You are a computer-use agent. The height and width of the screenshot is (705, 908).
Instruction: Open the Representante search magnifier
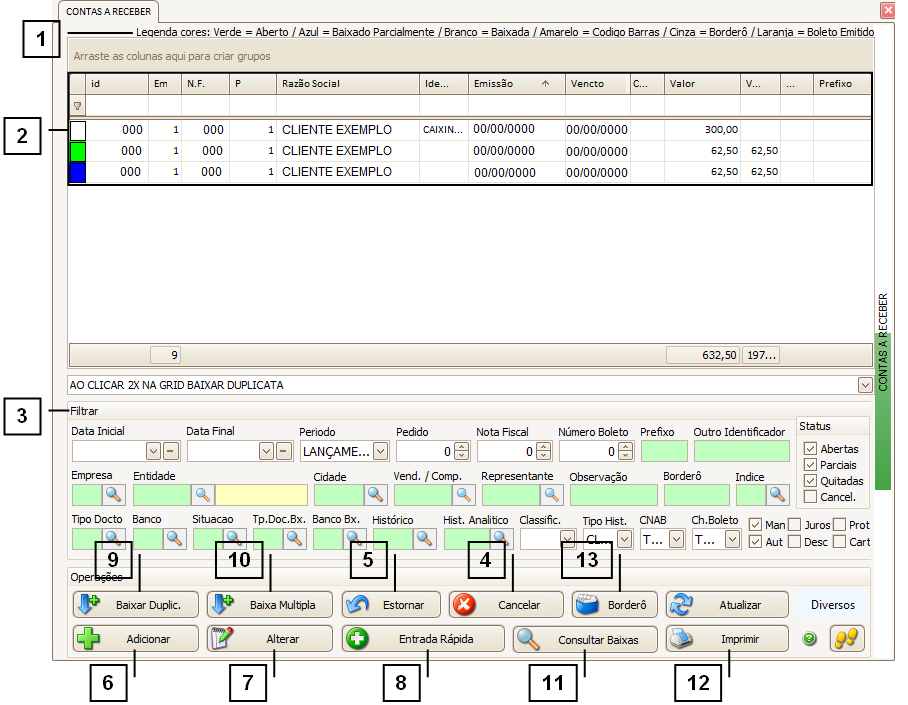pos(552,494)
